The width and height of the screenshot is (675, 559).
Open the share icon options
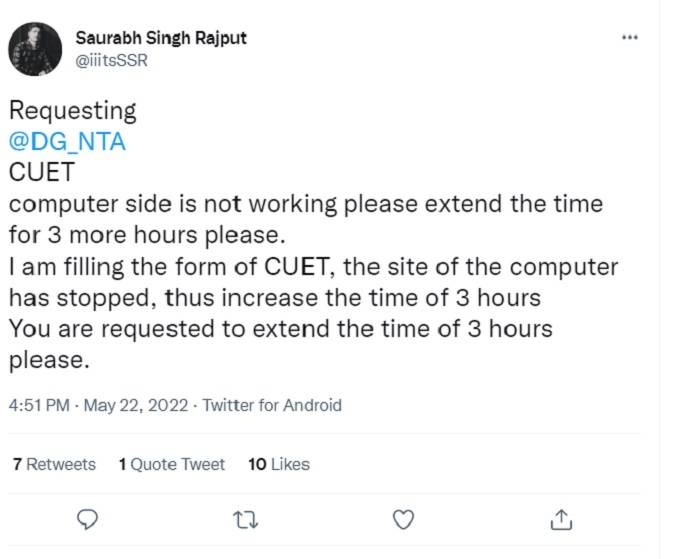click(x=561, y=519)
